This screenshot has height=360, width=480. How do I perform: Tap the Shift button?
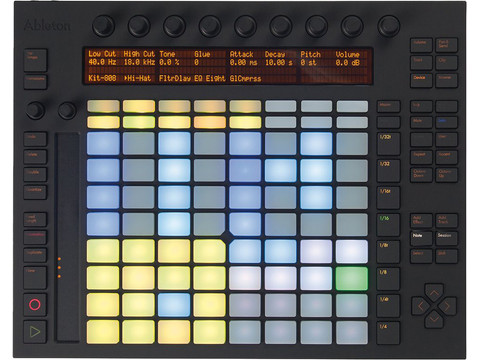[446, 256]
